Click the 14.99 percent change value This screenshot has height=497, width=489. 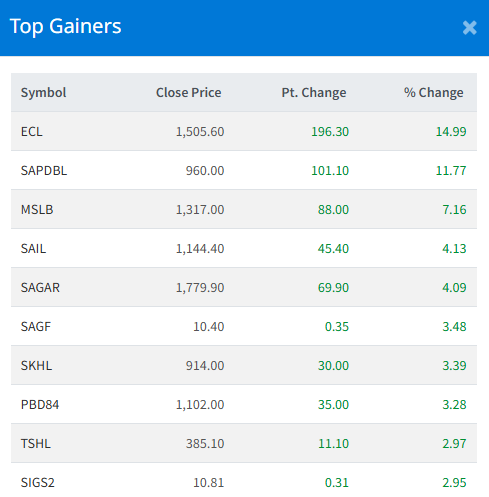[x=451, y=132]
